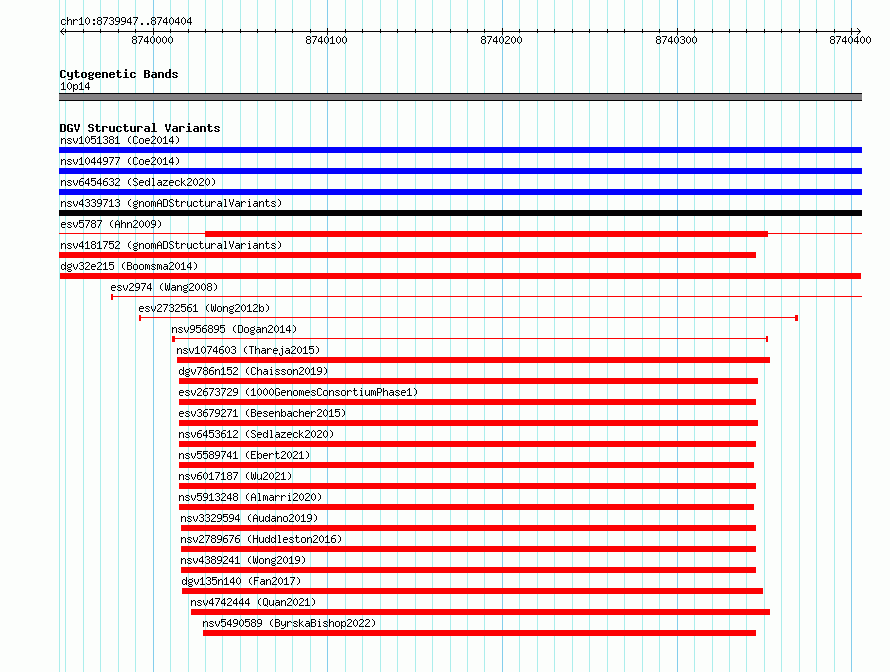Viewport: 890px width, 672px height.
Task: Click the chr10:8739947..8740404 coordinate text
Action: coord(126,21)
